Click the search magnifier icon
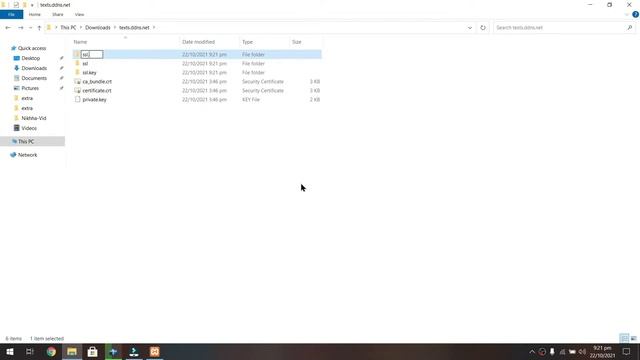640x360 pixels. click(629, 28)
